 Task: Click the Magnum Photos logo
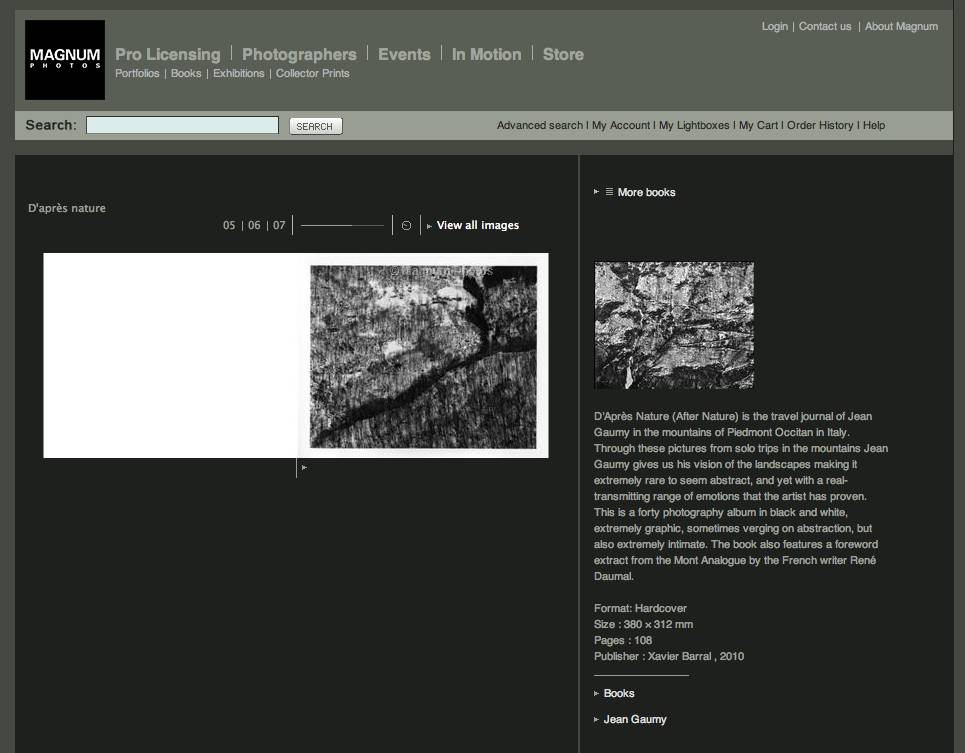pyautogui.click(x=65, y=60)
